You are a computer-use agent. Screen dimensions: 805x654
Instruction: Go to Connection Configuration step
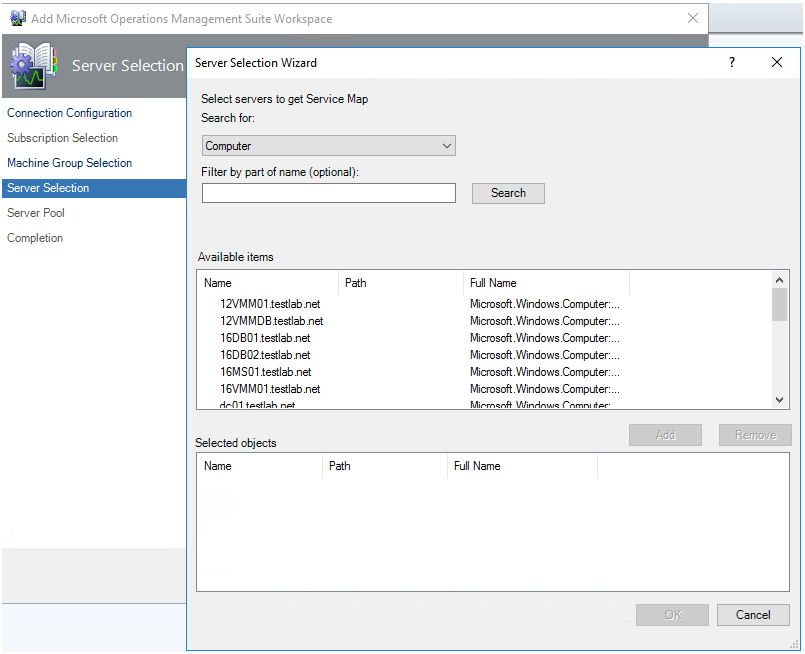coord(69,113)
